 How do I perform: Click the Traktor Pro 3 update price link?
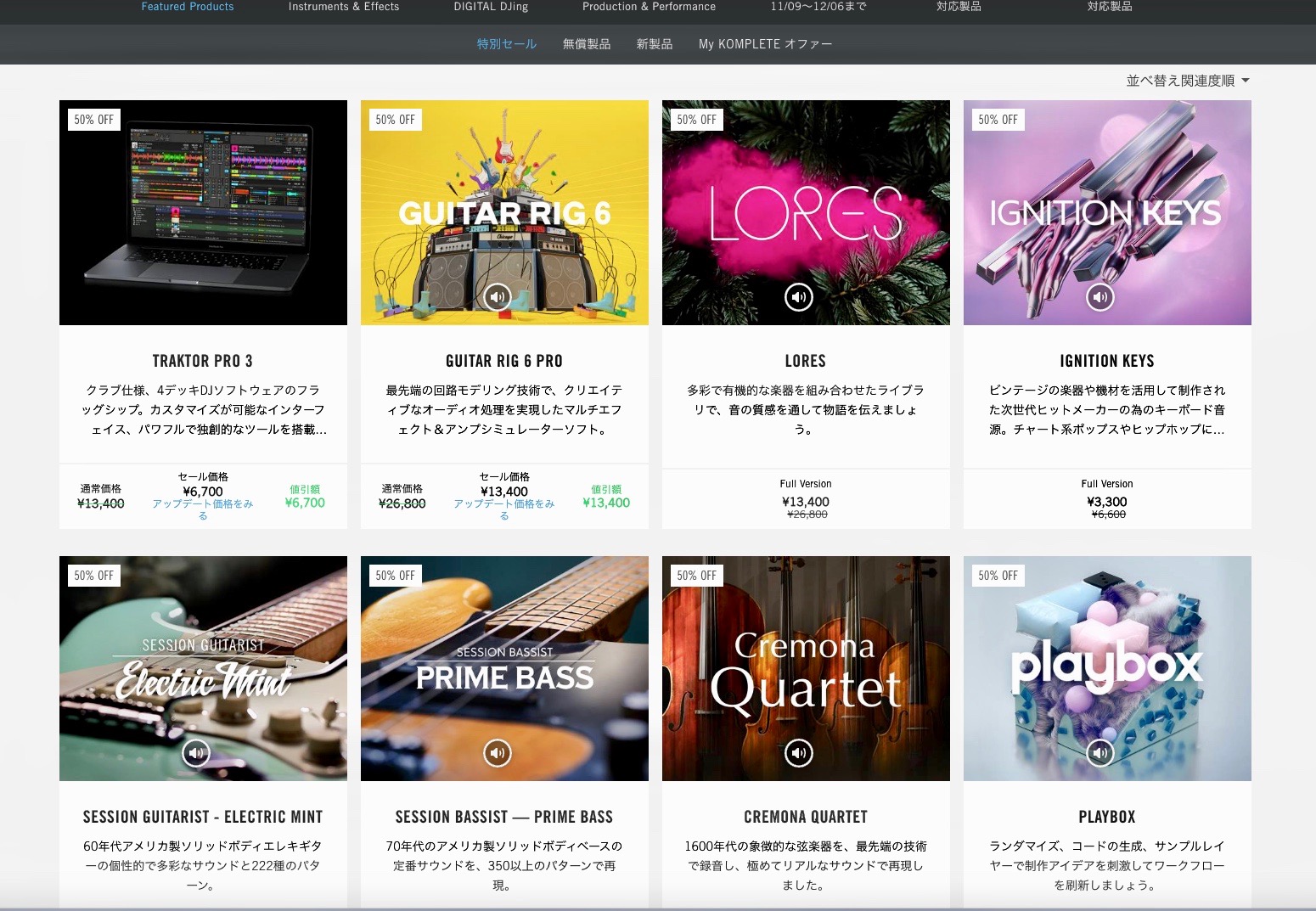tap(203, 504)
